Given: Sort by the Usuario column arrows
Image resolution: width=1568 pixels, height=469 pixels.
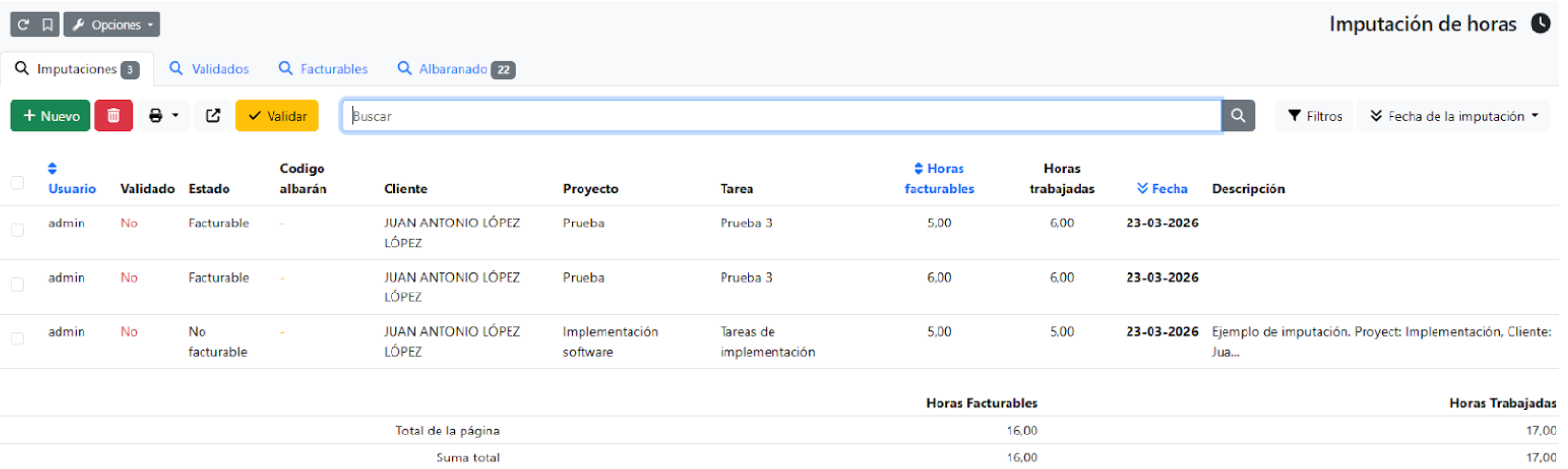Looking at the screenshot, I should (x=53, y=169).
